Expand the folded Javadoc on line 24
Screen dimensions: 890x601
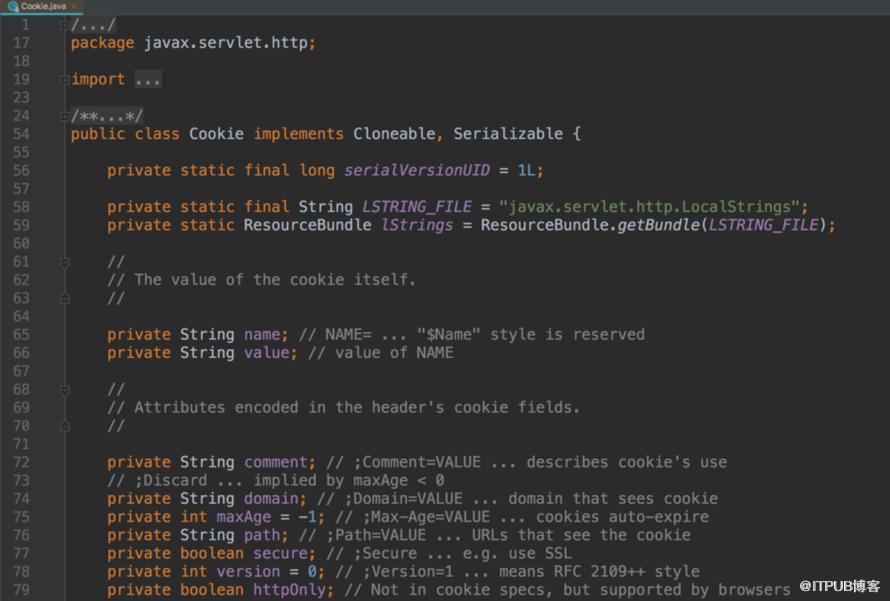pos(64,116)
